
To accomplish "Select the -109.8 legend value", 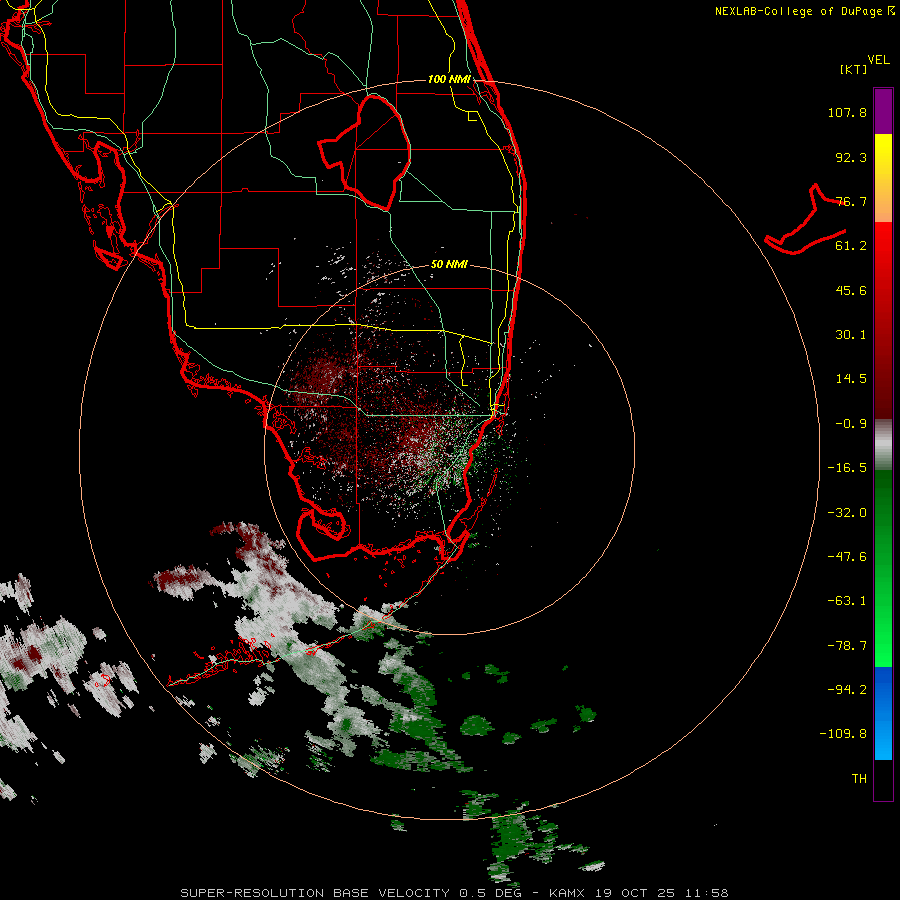I will click(843, 734).
